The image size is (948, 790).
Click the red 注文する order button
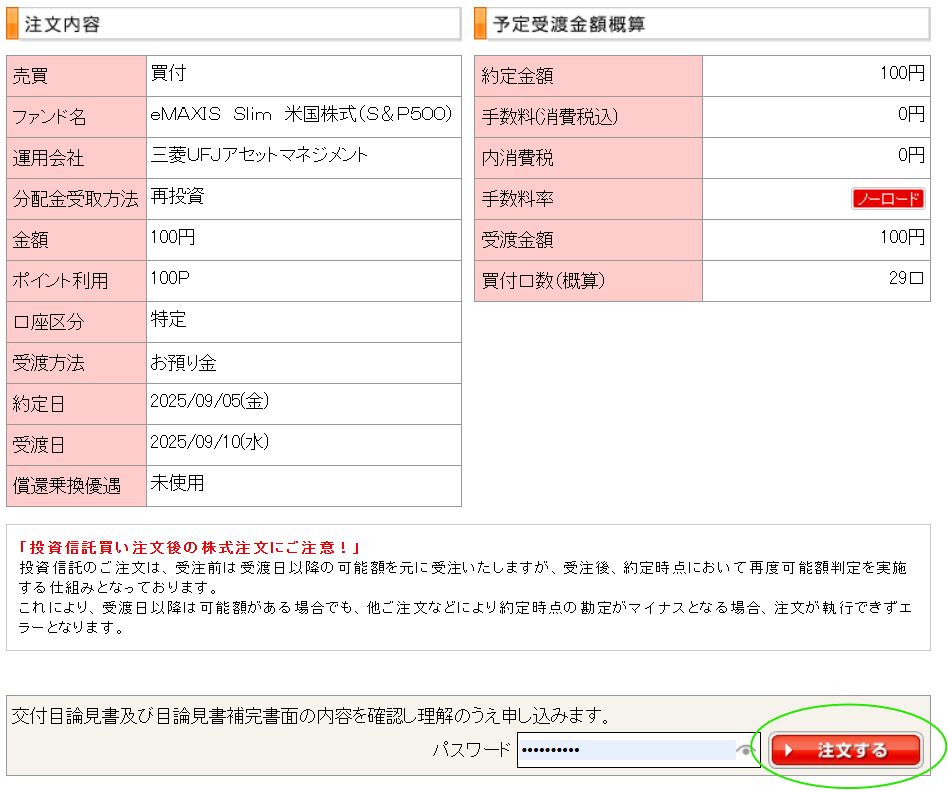846,750
